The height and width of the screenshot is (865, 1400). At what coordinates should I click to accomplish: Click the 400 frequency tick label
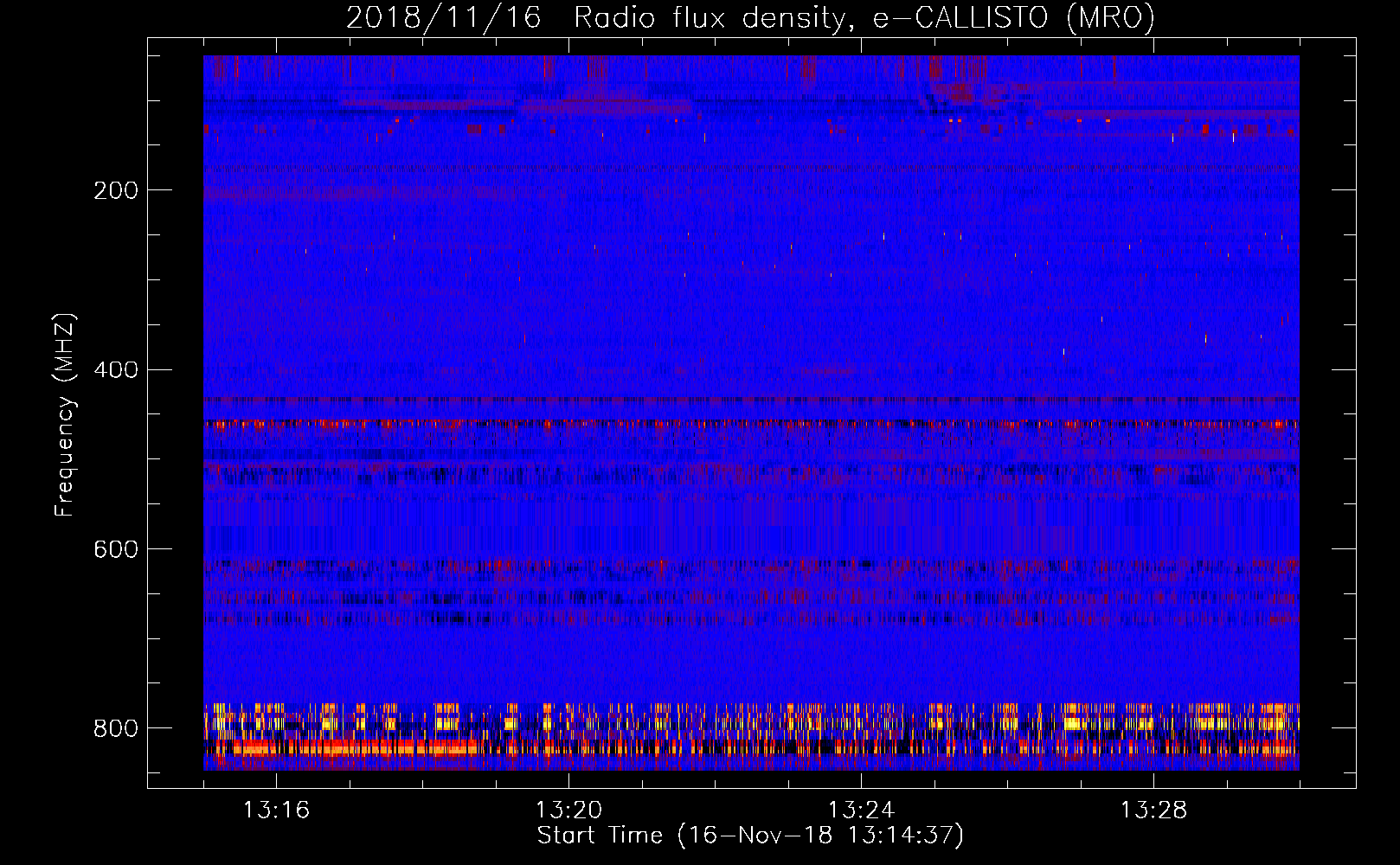click(116, 370)
